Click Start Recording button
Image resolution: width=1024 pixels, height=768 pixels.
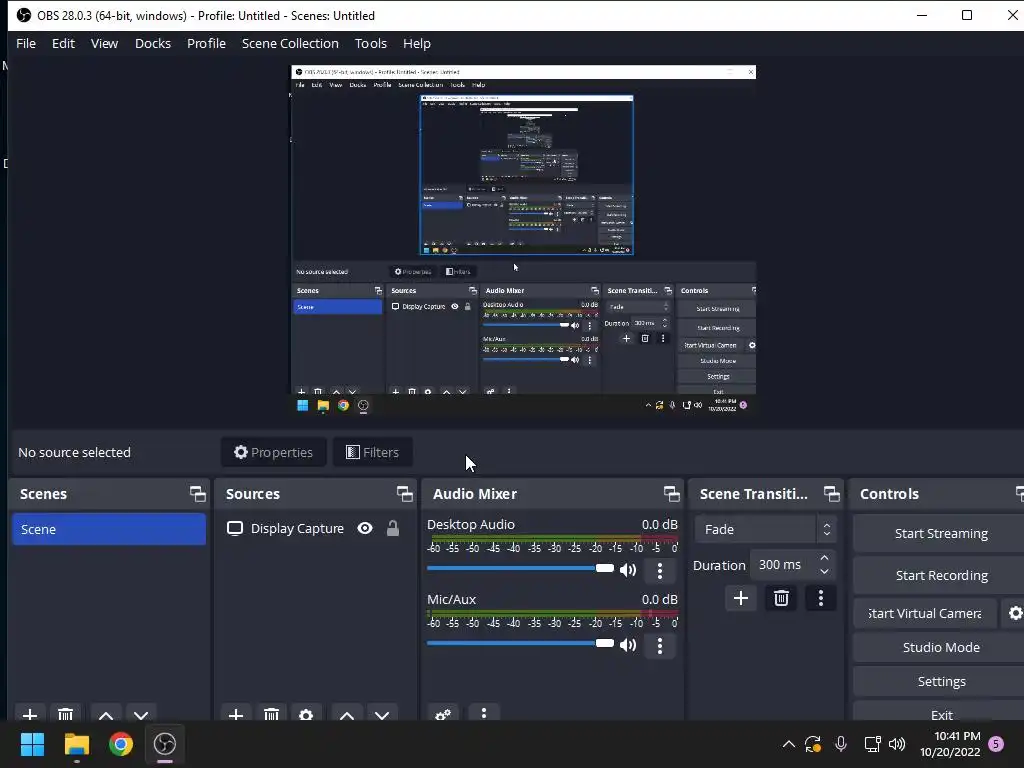(x=940, y=575)
